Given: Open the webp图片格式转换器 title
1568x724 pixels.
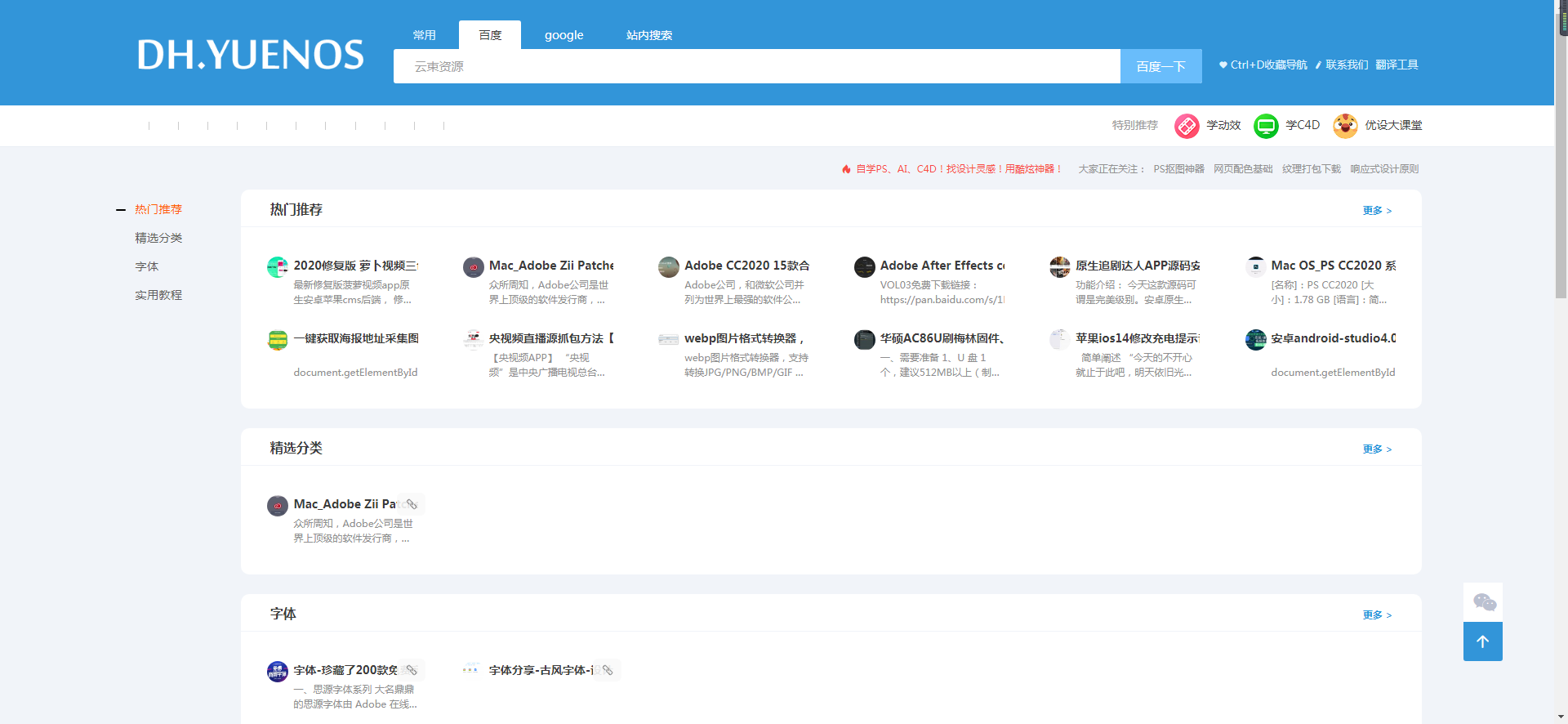Looking at the screenshot, I should click(x=744, y=339).
